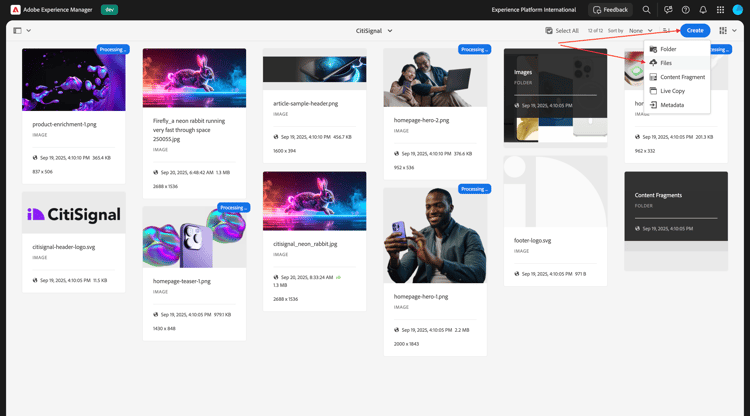Open the homepage-teaser-1.png thumbnail
This screenshot has width=750, height=416.
pos(194,237)
